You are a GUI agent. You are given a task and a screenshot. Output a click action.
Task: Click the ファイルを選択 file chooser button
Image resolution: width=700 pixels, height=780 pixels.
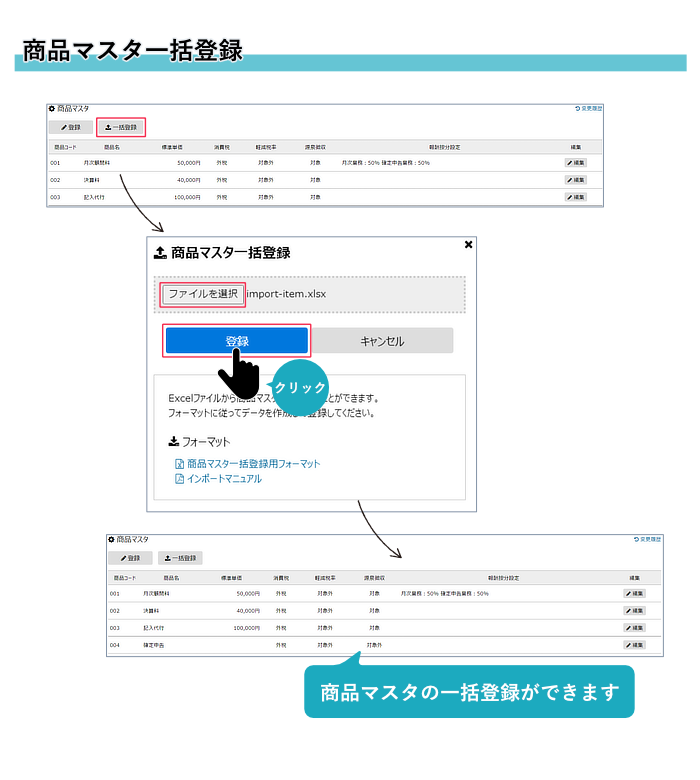[203, 294]
